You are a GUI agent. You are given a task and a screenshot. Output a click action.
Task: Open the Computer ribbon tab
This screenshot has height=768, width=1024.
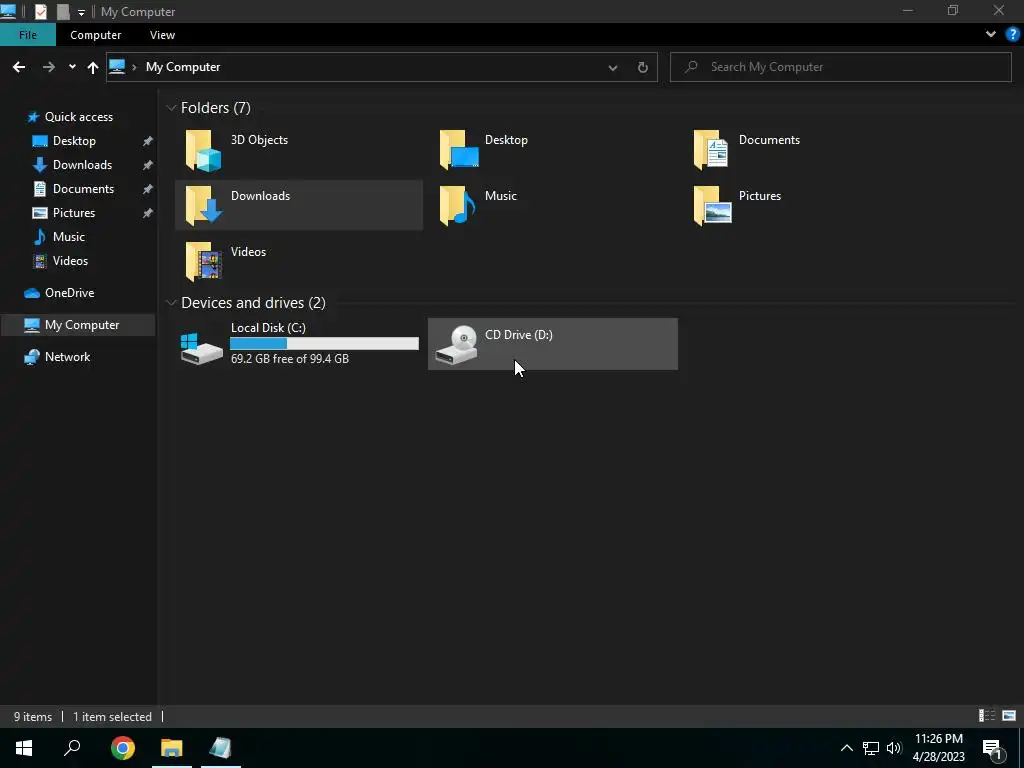pyautogui.click(x=95, y=35)
